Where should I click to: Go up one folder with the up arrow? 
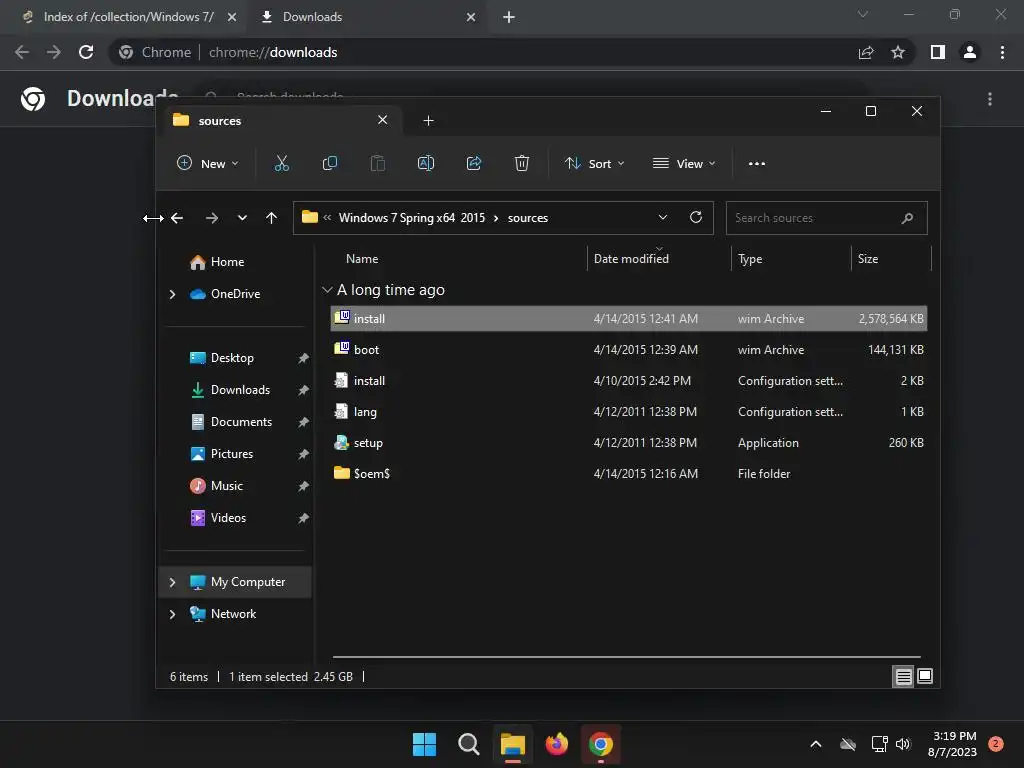click(272, 218)
